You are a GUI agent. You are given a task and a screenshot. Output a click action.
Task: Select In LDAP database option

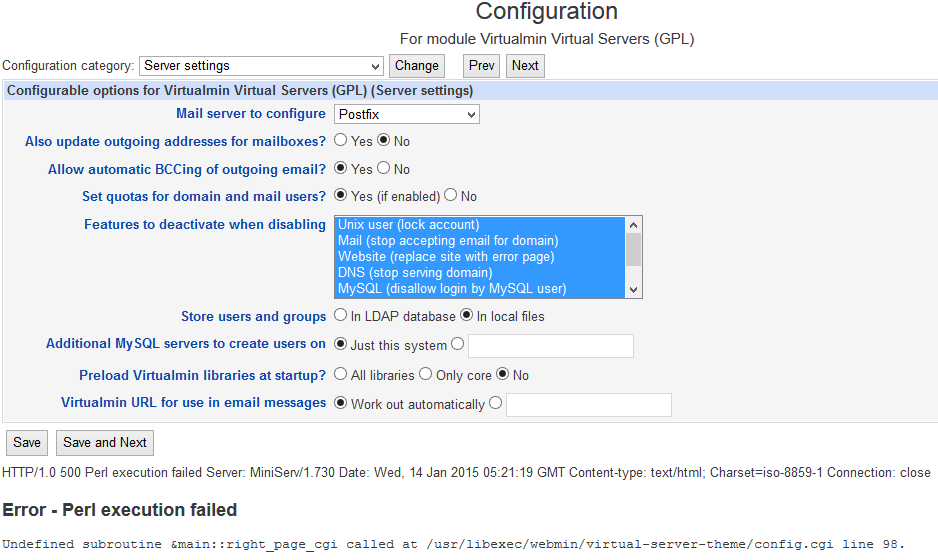pos(340,315)
